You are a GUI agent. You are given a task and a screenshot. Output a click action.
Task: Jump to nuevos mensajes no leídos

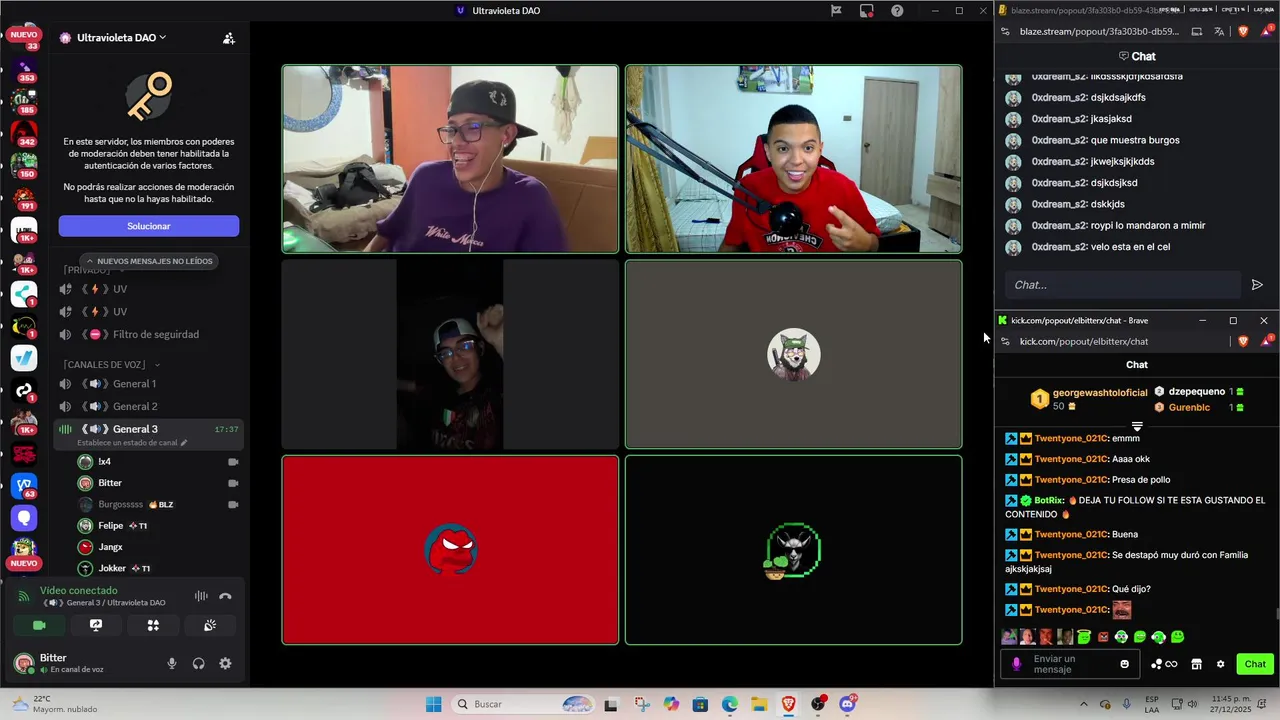pyautogui.click(x=149, y=261)
